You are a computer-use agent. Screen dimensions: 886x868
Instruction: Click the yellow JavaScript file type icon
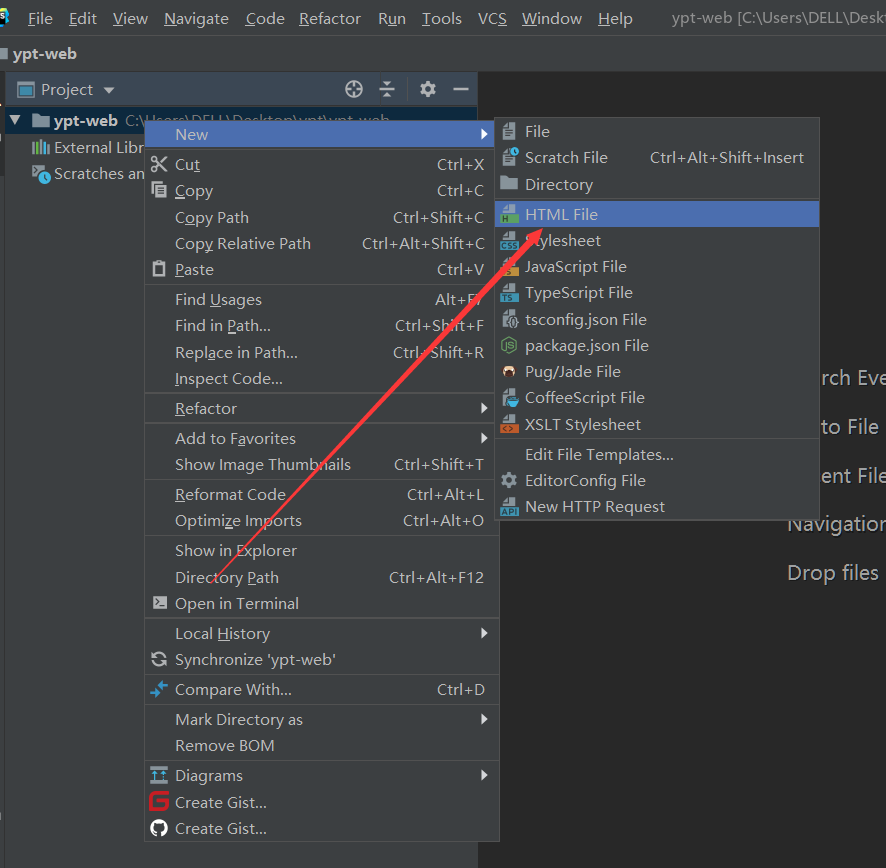pyautogui.click(x=509, y=267)
